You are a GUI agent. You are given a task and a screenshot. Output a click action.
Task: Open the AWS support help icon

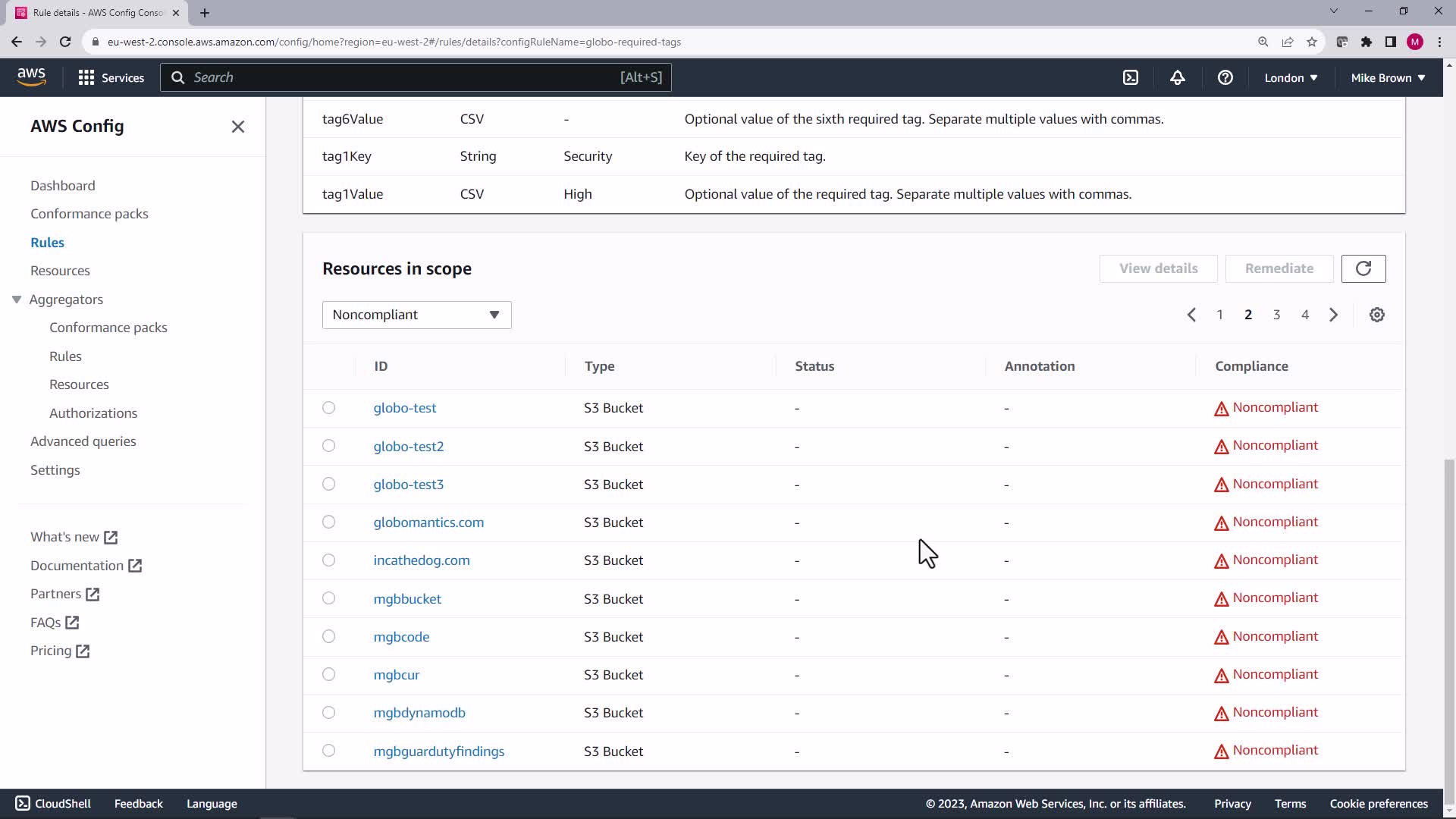pyautogui.click(x=1225, y=77)
